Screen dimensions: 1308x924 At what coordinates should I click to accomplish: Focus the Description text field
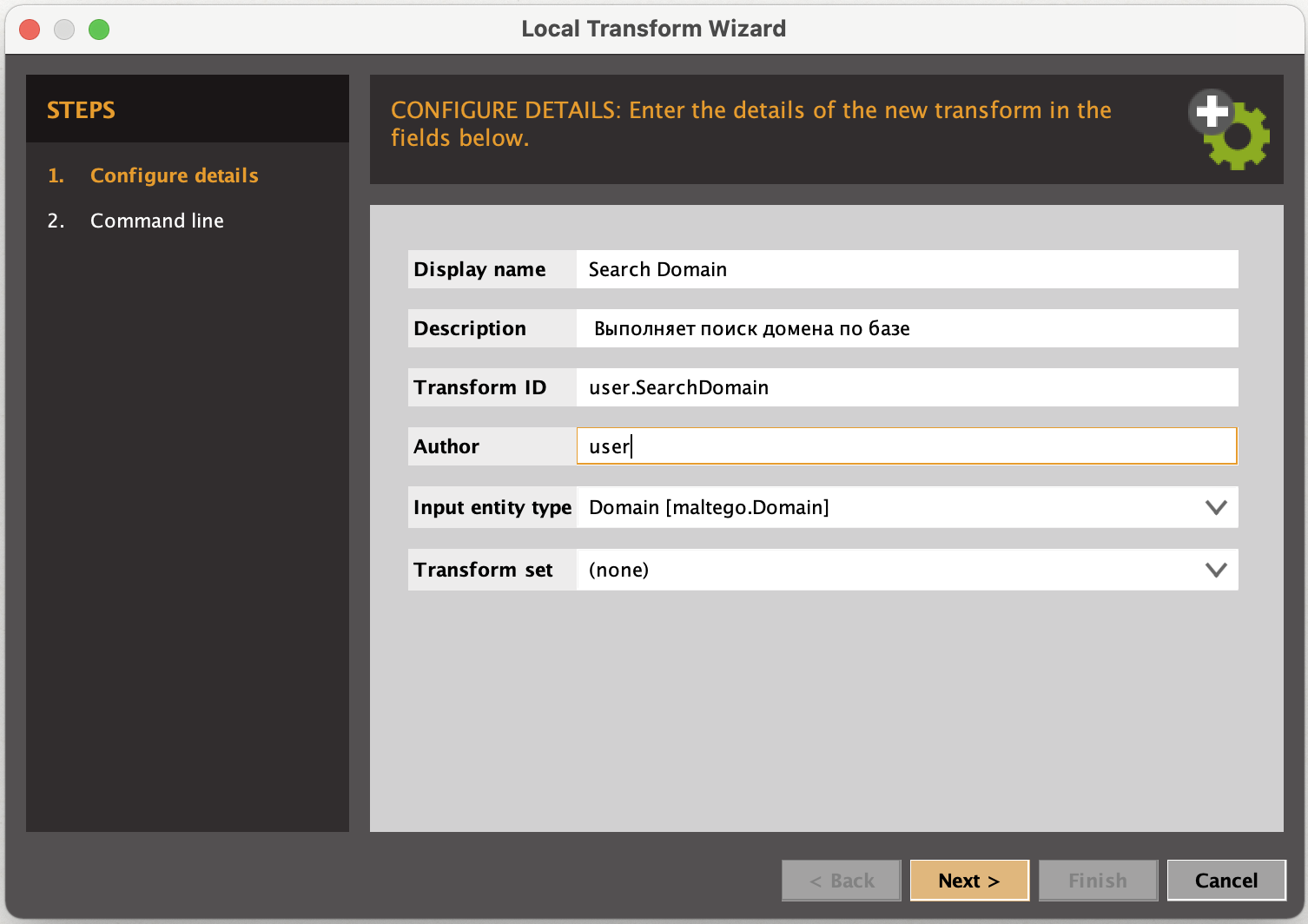[907, 328]
